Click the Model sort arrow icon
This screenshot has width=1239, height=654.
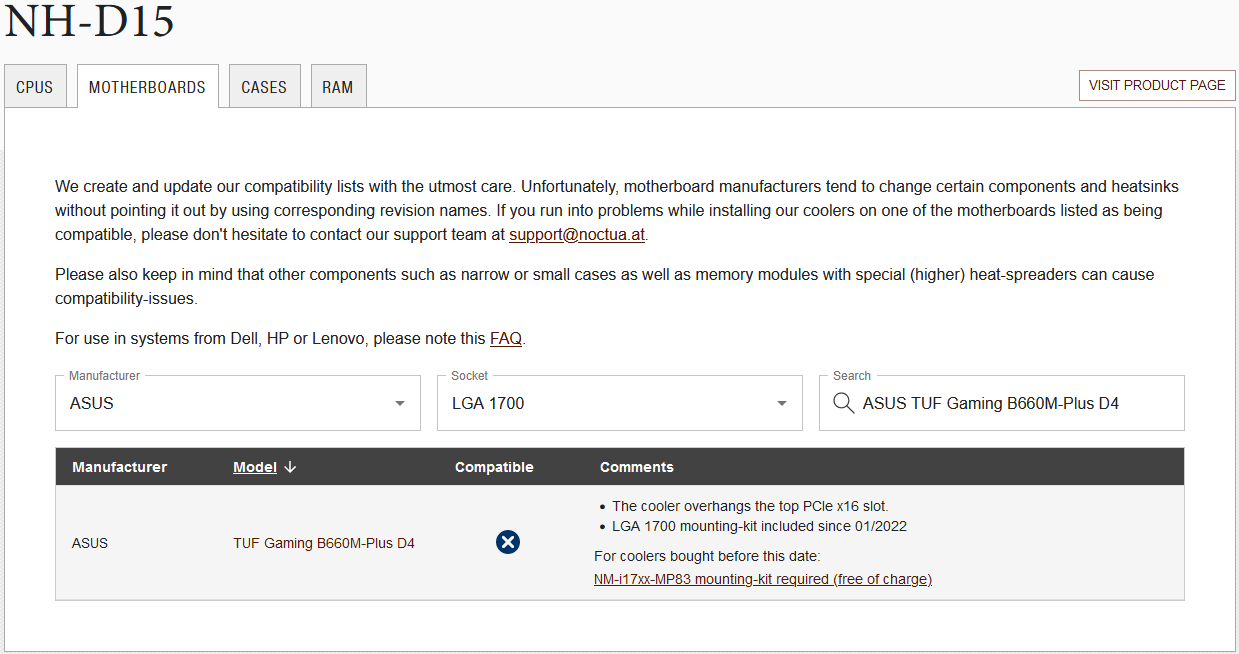(x=290, y=467)
